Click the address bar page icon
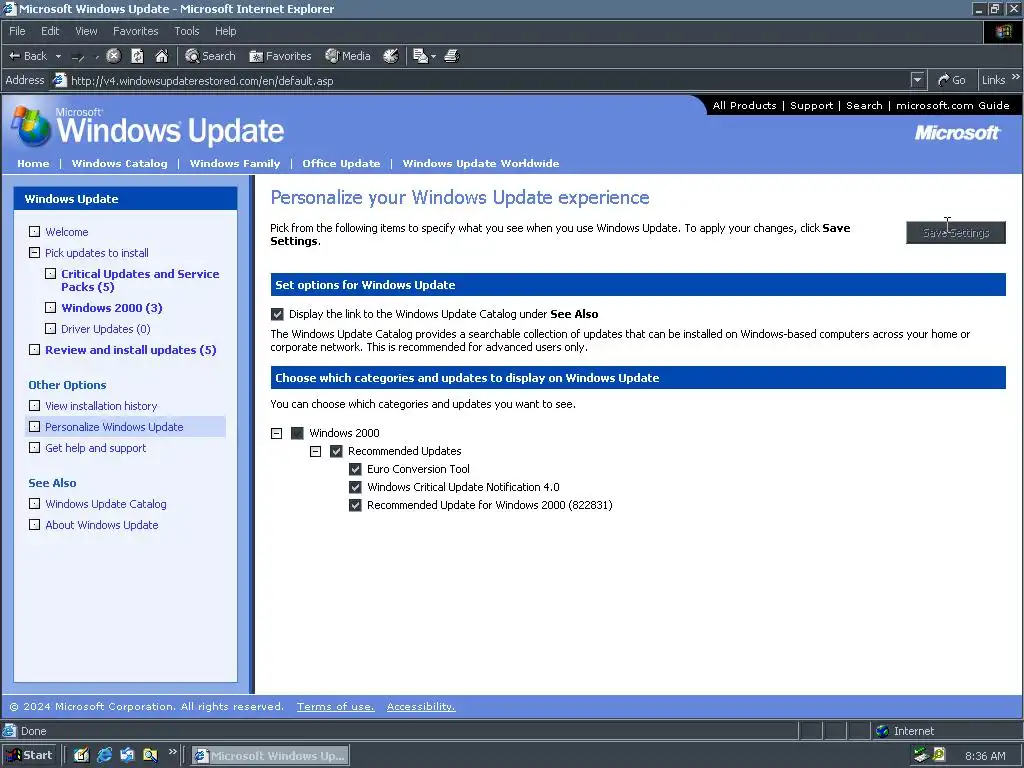This screenshot has width=1024, height=768. 59,80
